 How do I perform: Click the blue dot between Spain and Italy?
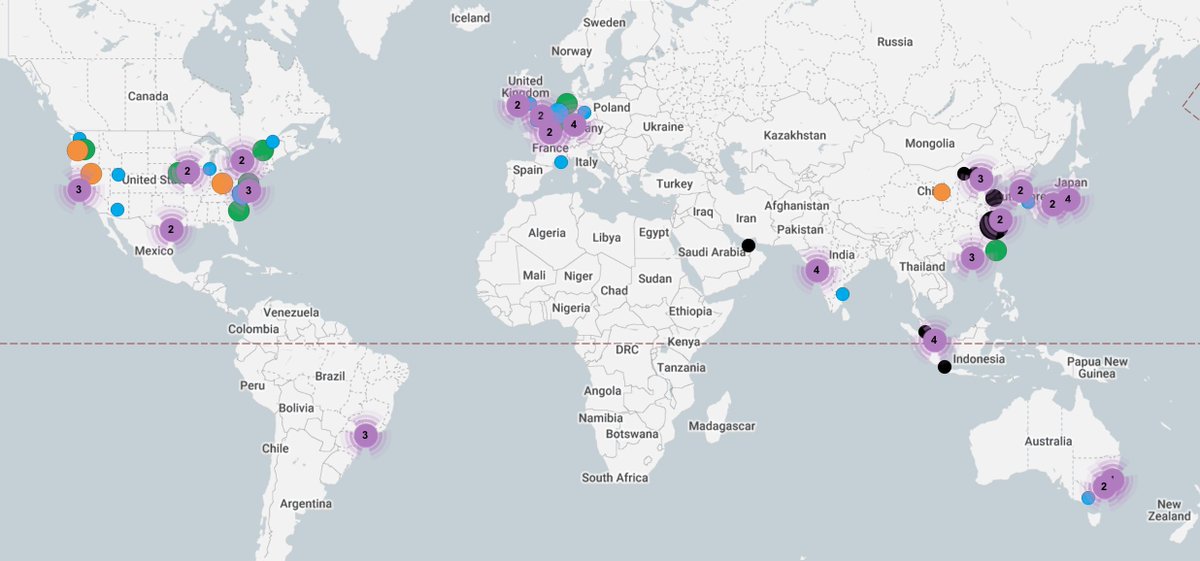click(561, 162)
